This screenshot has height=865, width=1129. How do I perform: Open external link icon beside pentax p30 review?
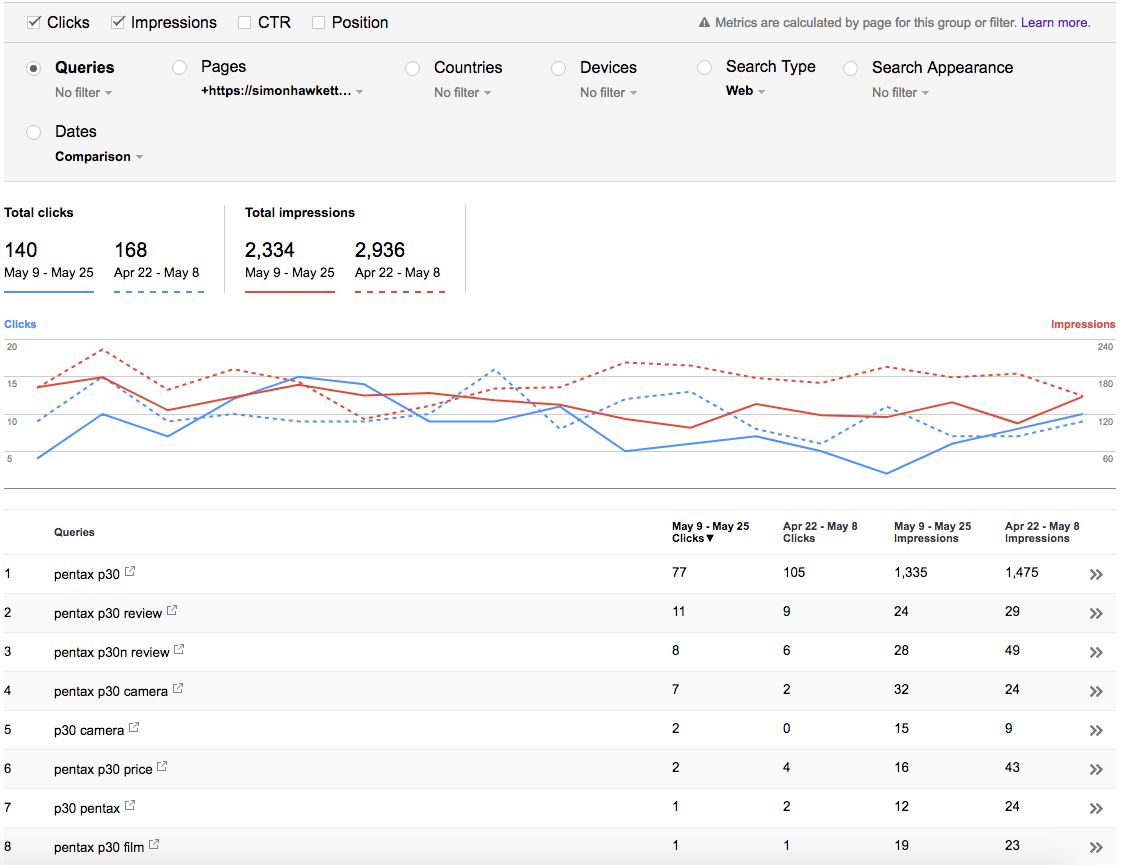point(172,611)
